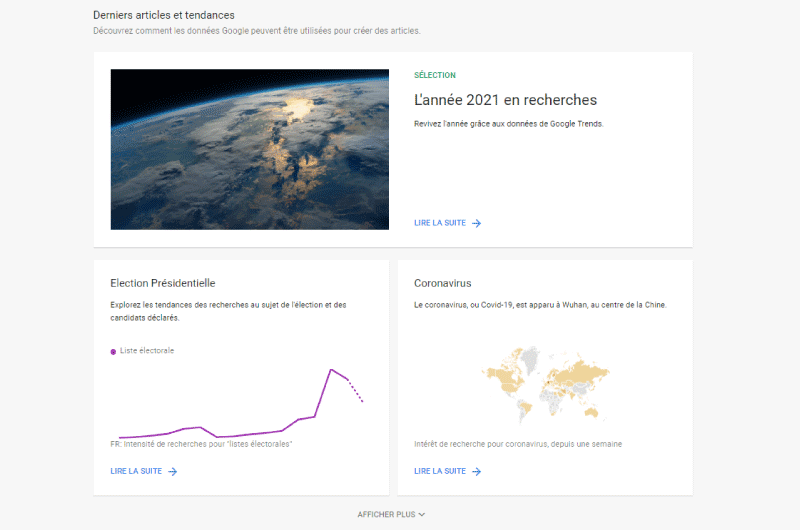Click "Intérêt de recherche pour coronavirus" caption

pos(518,444)
